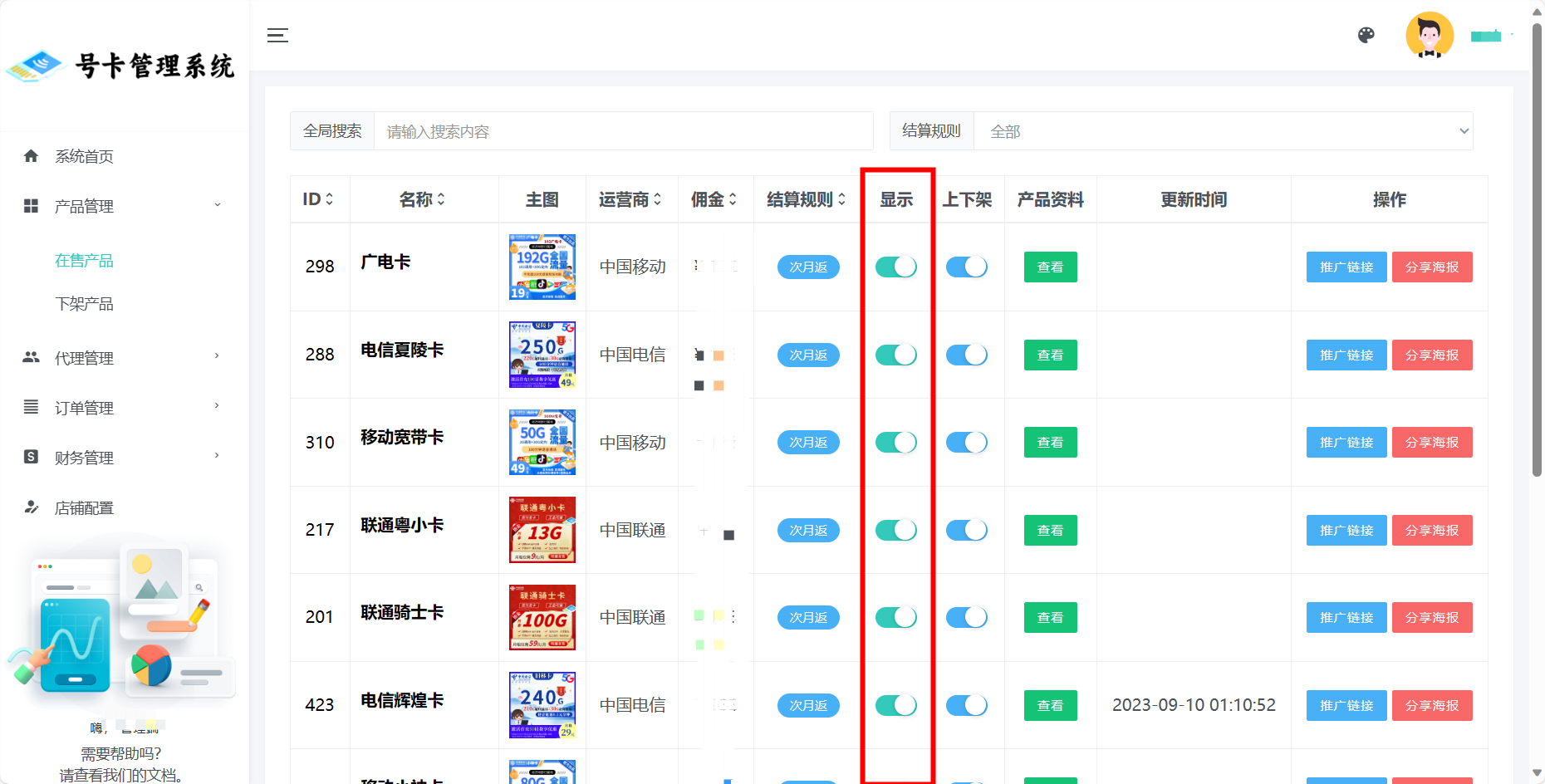Click 次月返 tag for 联通骑士卡
Image resolution: width=1545 pixels, height=784 pixels.
[x=808, y=617]
